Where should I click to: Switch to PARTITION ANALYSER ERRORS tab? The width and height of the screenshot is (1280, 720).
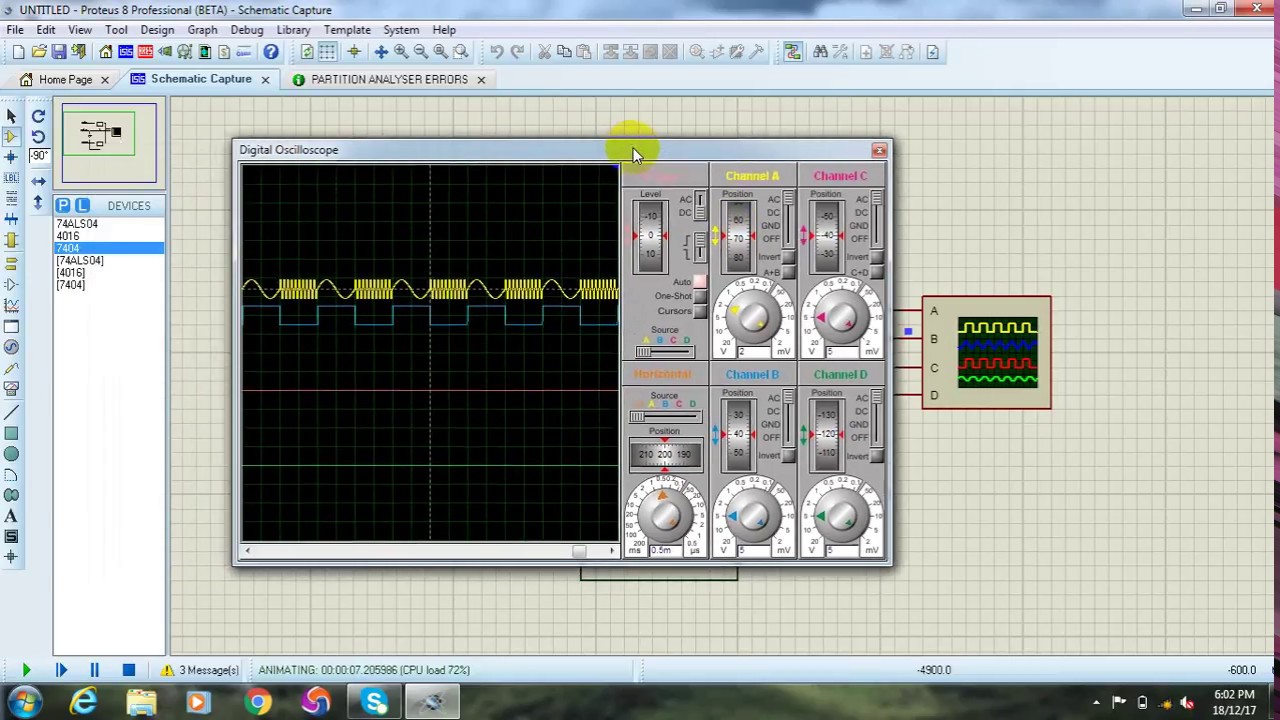[389, 79]
